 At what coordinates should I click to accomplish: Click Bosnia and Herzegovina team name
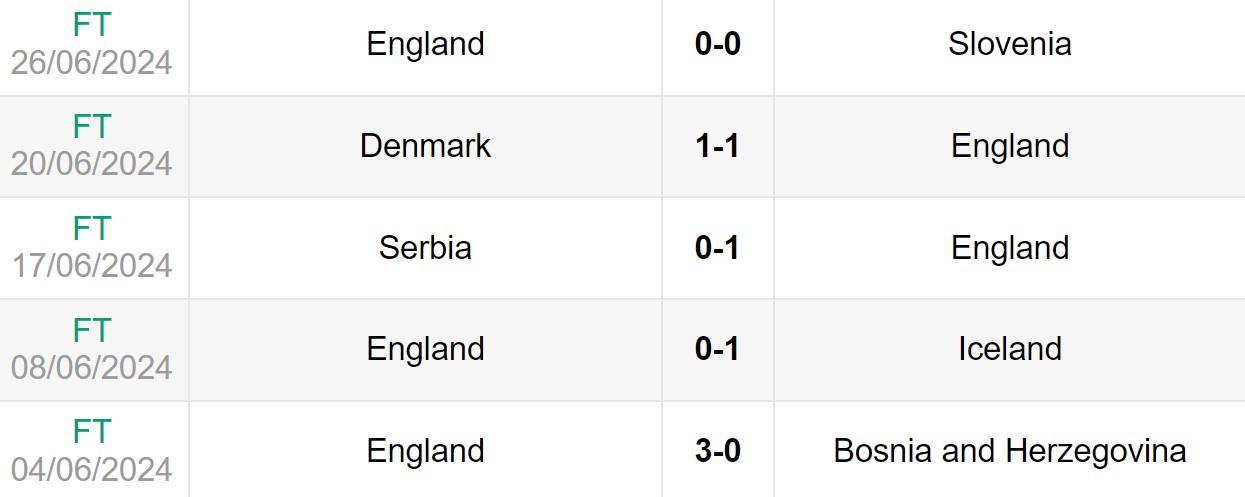1009,451
